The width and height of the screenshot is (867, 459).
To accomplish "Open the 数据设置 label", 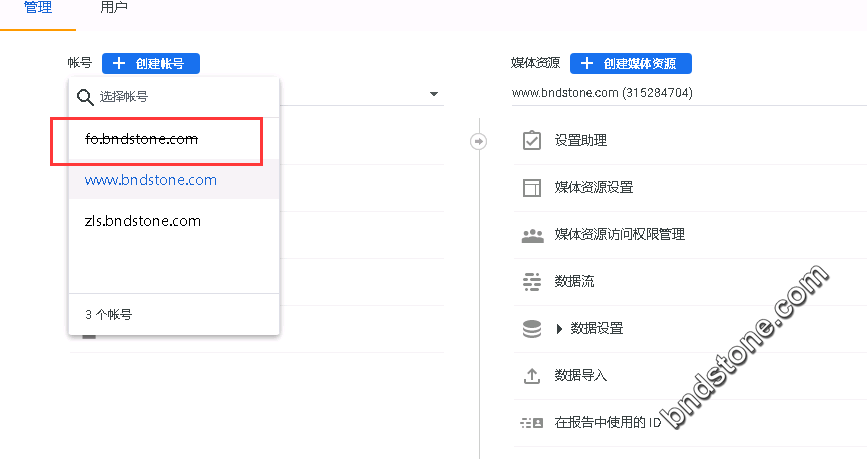I will [597, 328].
